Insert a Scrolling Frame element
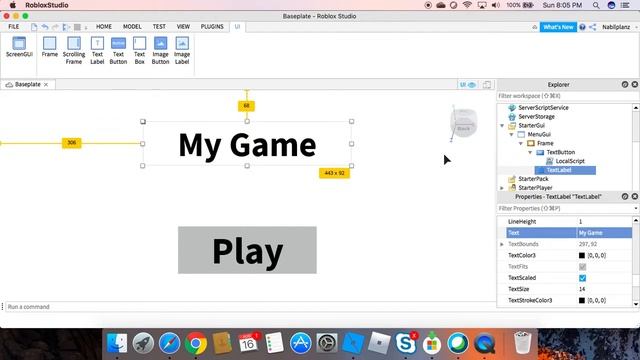The height and width of the screenshot is (360, 640). pos(74,51)
